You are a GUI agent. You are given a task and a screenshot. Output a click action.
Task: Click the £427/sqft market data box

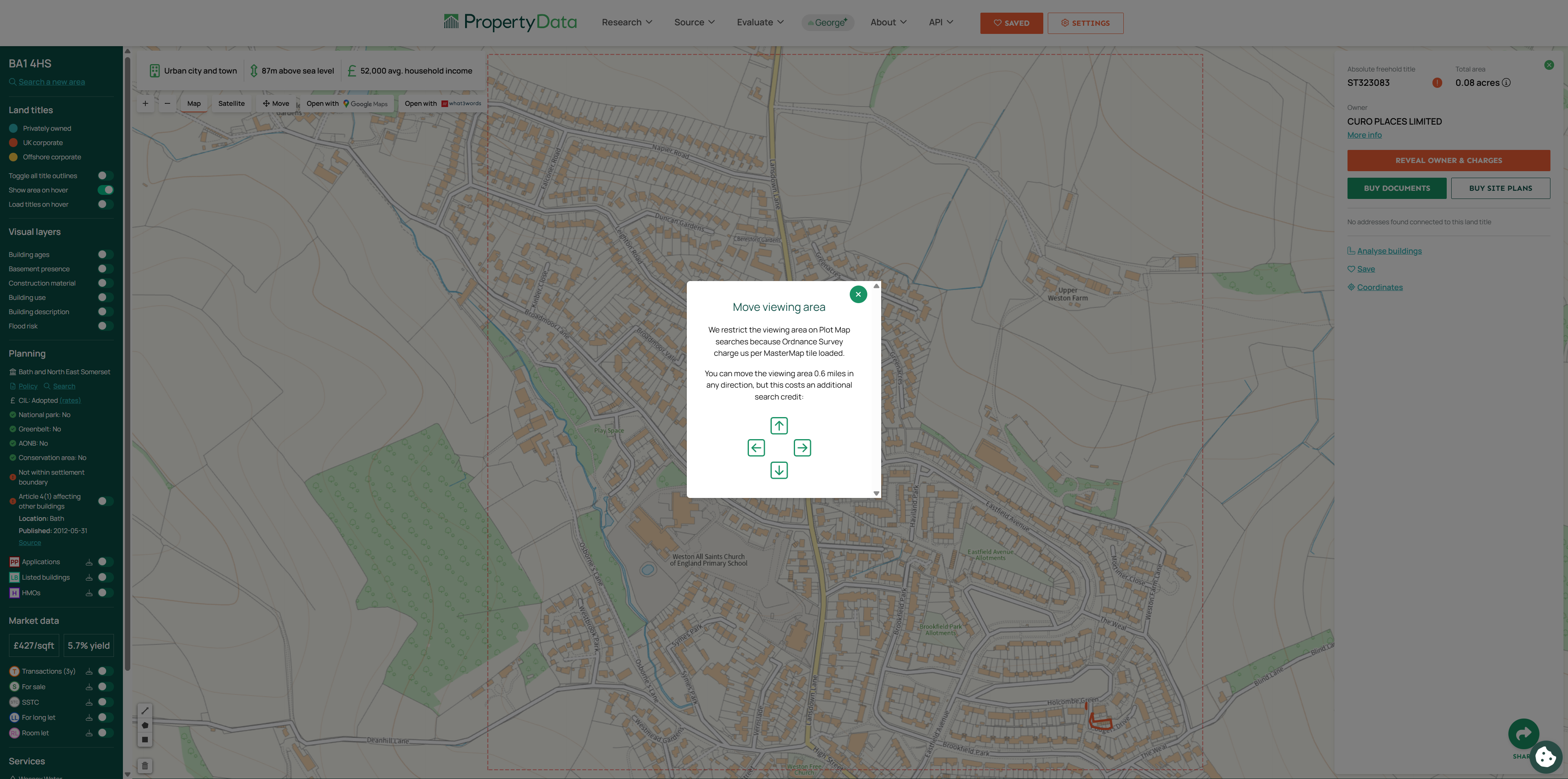pos(34,645)
